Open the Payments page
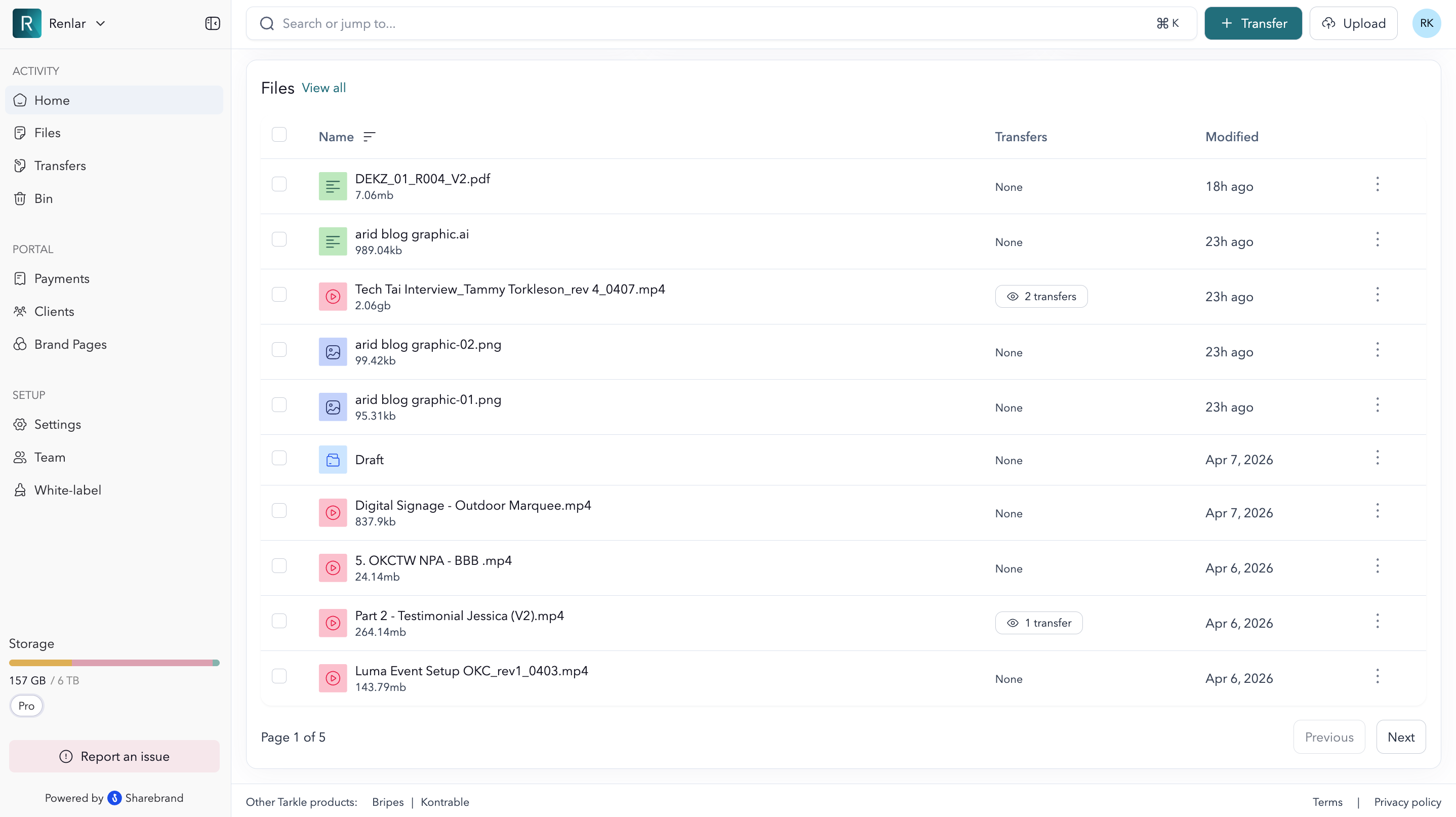This screenshot has height=817, width=1456. click(x=61, y=278)
